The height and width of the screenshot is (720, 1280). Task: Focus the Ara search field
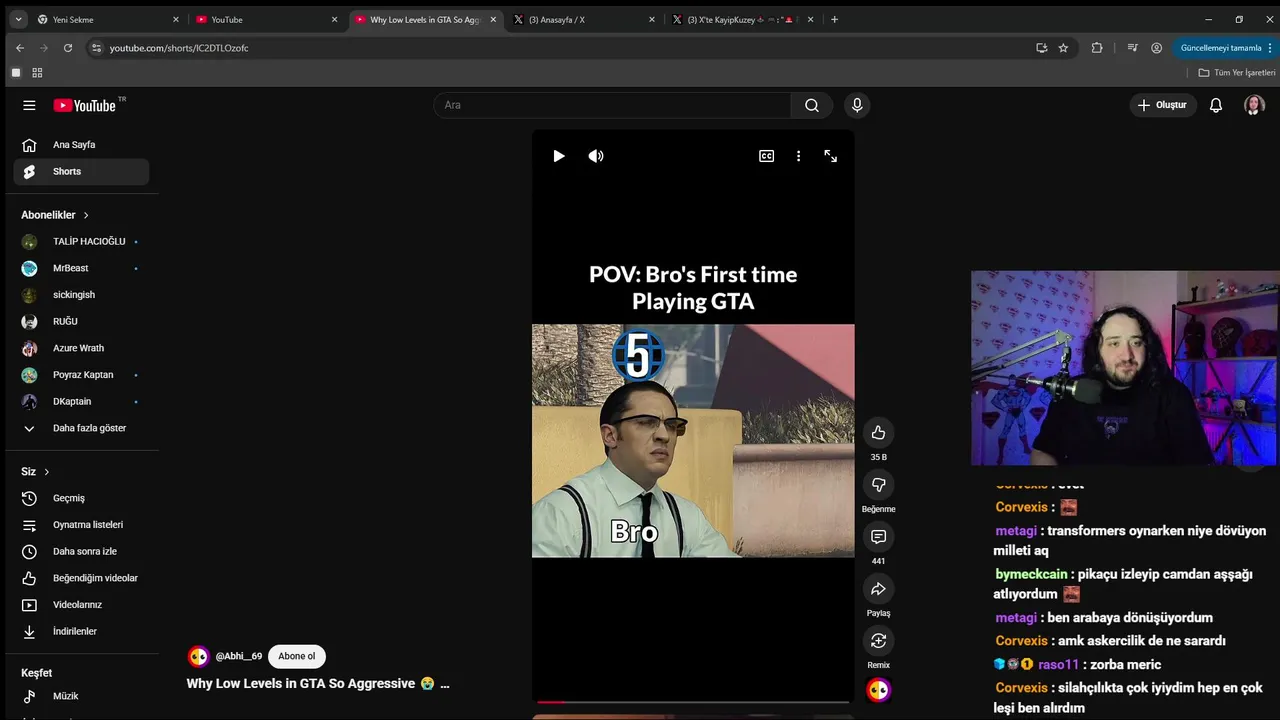[x=612, y=105]
